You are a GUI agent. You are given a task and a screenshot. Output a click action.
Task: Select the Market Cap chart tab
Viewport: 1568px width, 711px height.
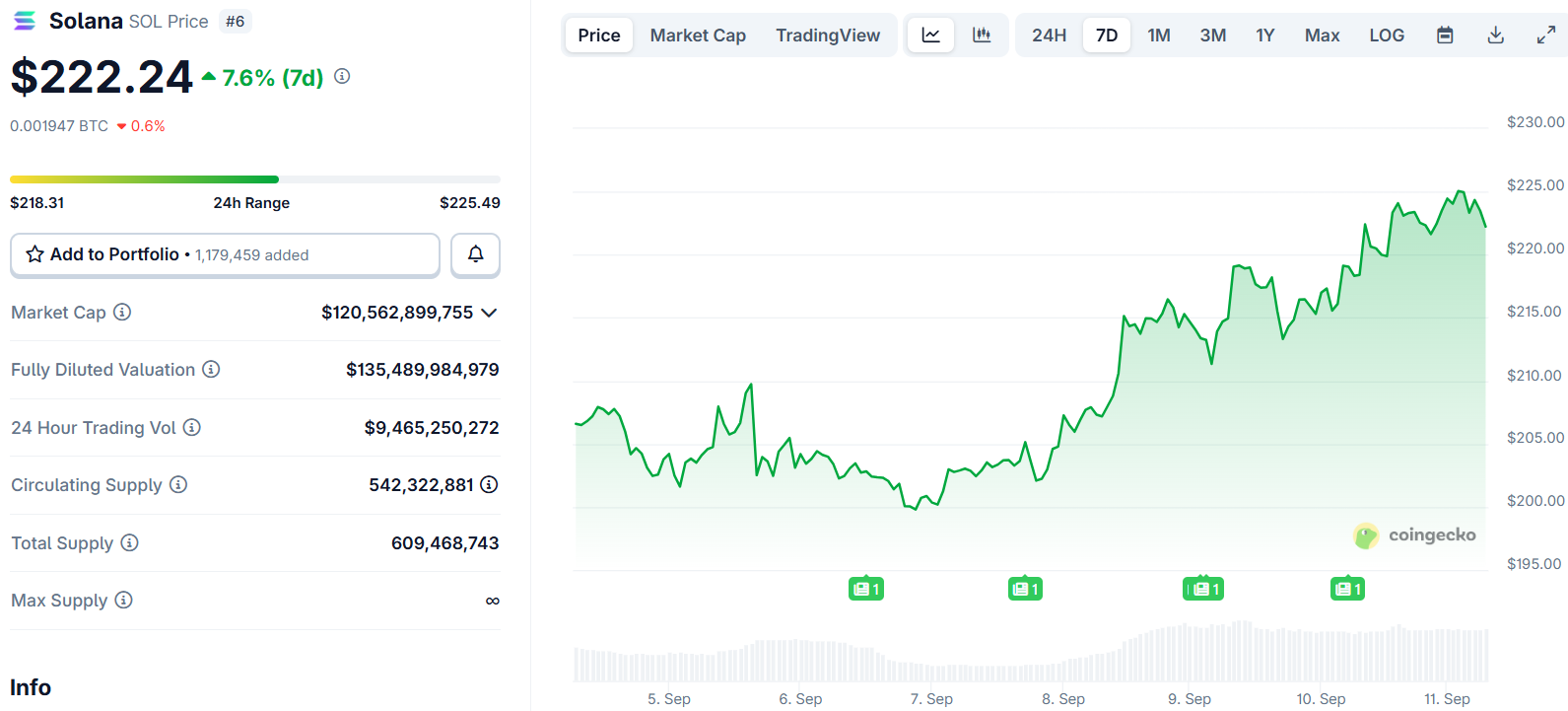[698, 36]
